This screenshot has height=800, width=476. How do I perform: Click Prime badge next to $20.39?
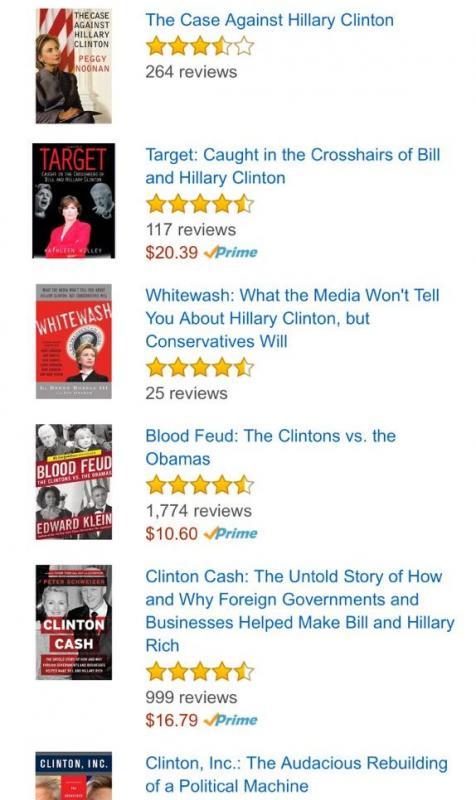tap(231, 252)
